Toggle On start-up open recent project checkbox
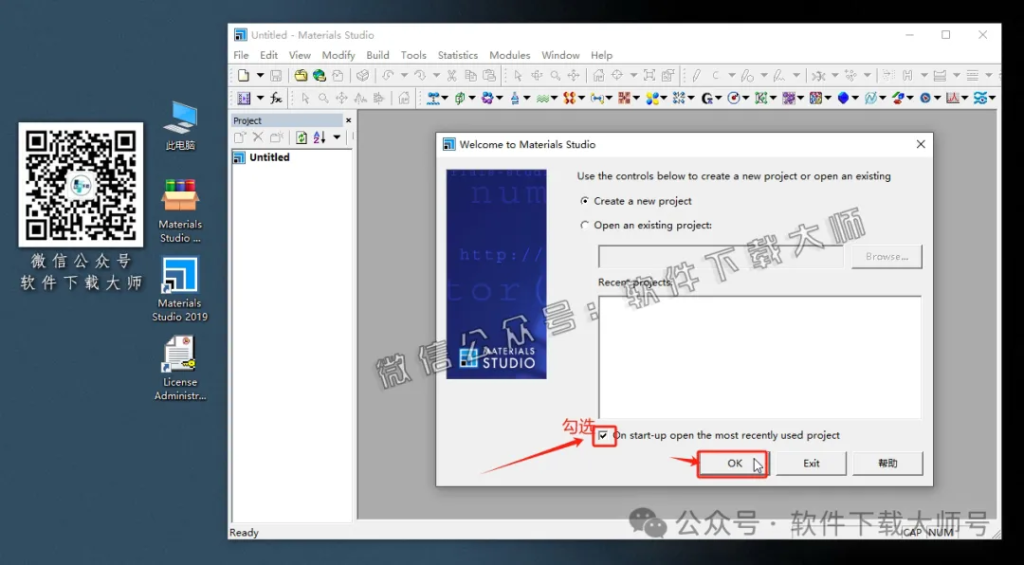 (603, 436)
